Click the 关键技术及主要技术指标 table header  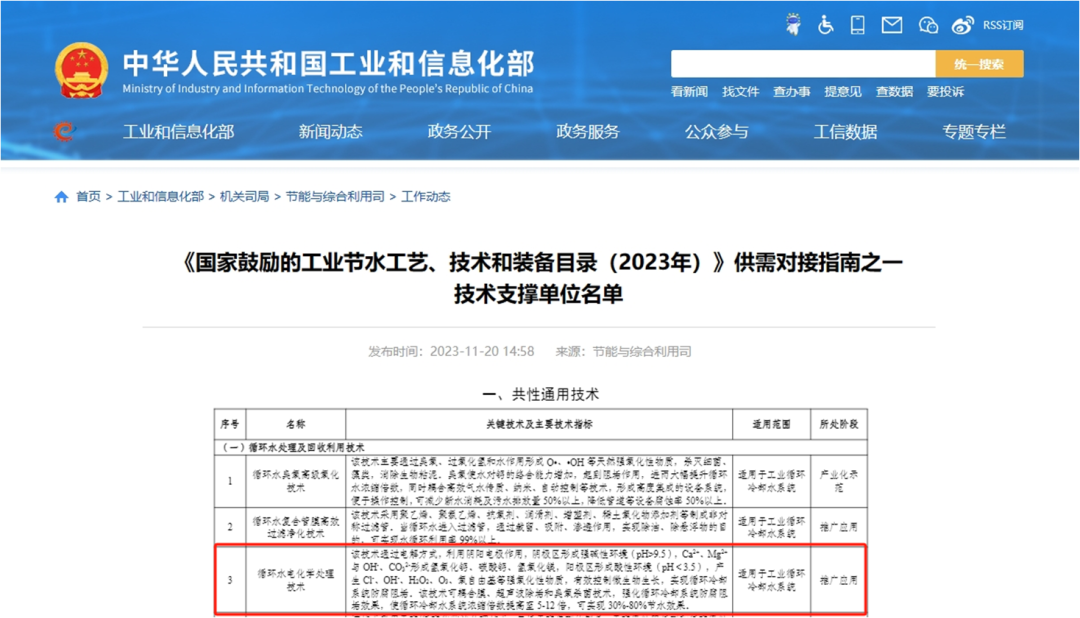point(539,424)
